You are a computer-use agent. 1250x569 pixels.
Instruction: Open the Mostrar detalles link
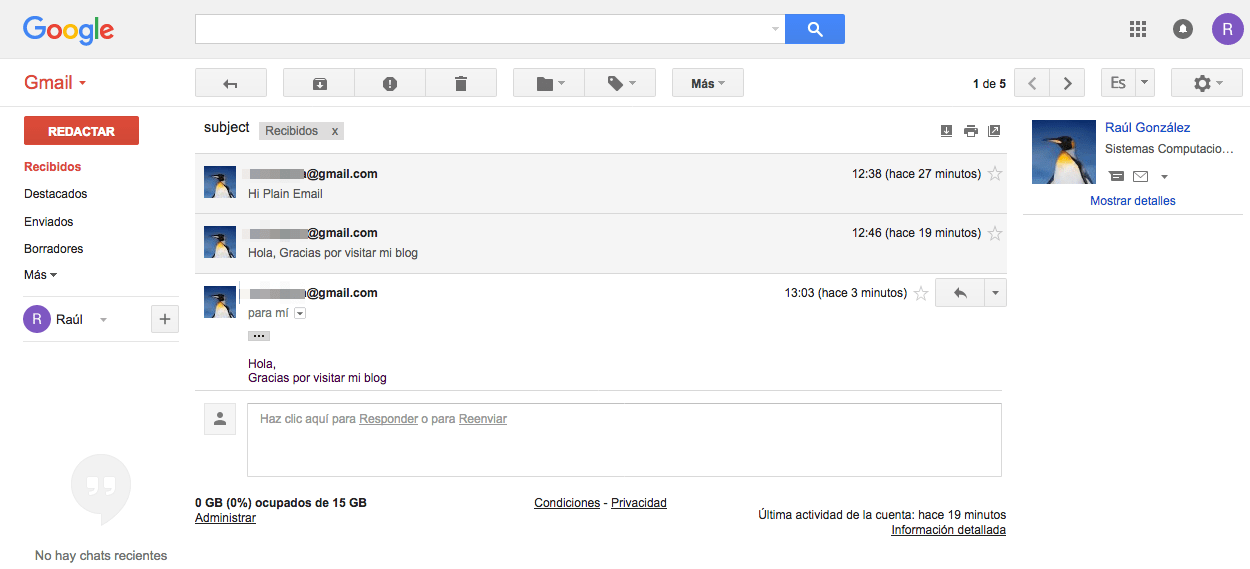(1132, 201)
